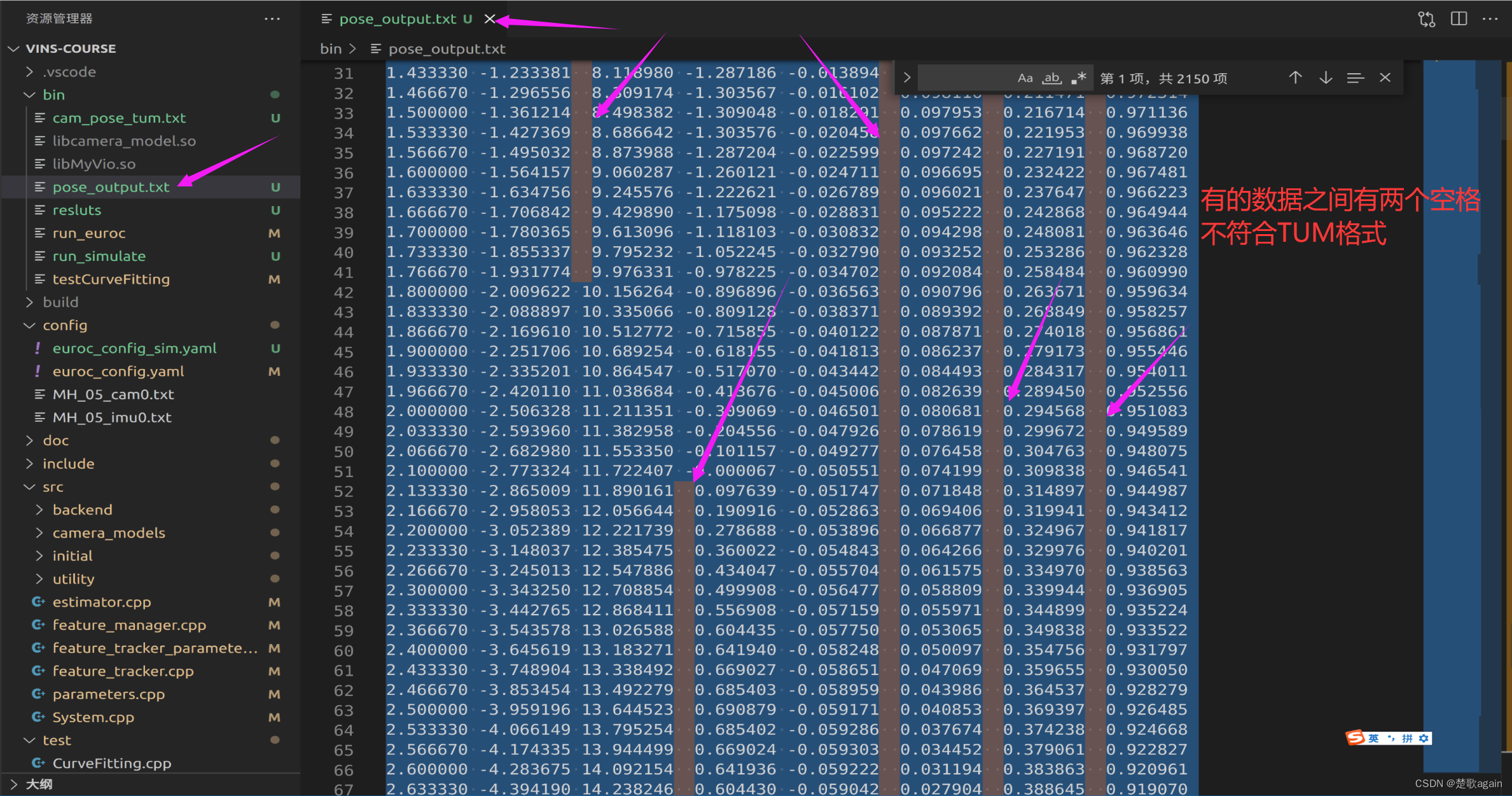Viewport: 1512px width, 796px height.
Task: Select the pose_output.txt editor tab
Action: [x=398, y=19]
